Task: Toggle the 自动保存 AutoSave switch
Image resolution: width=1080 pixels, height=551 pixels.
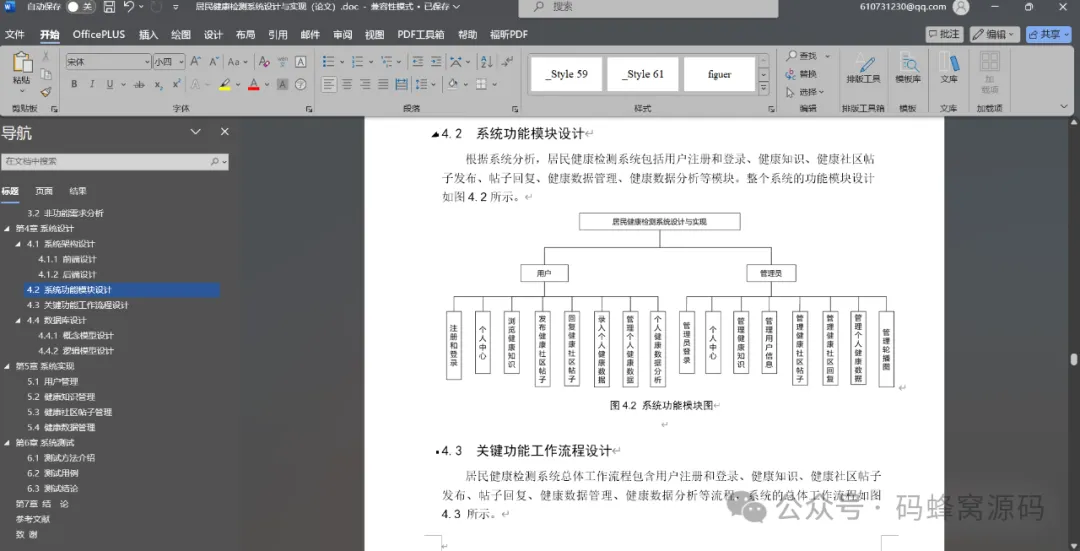Action: pos(80,7)
